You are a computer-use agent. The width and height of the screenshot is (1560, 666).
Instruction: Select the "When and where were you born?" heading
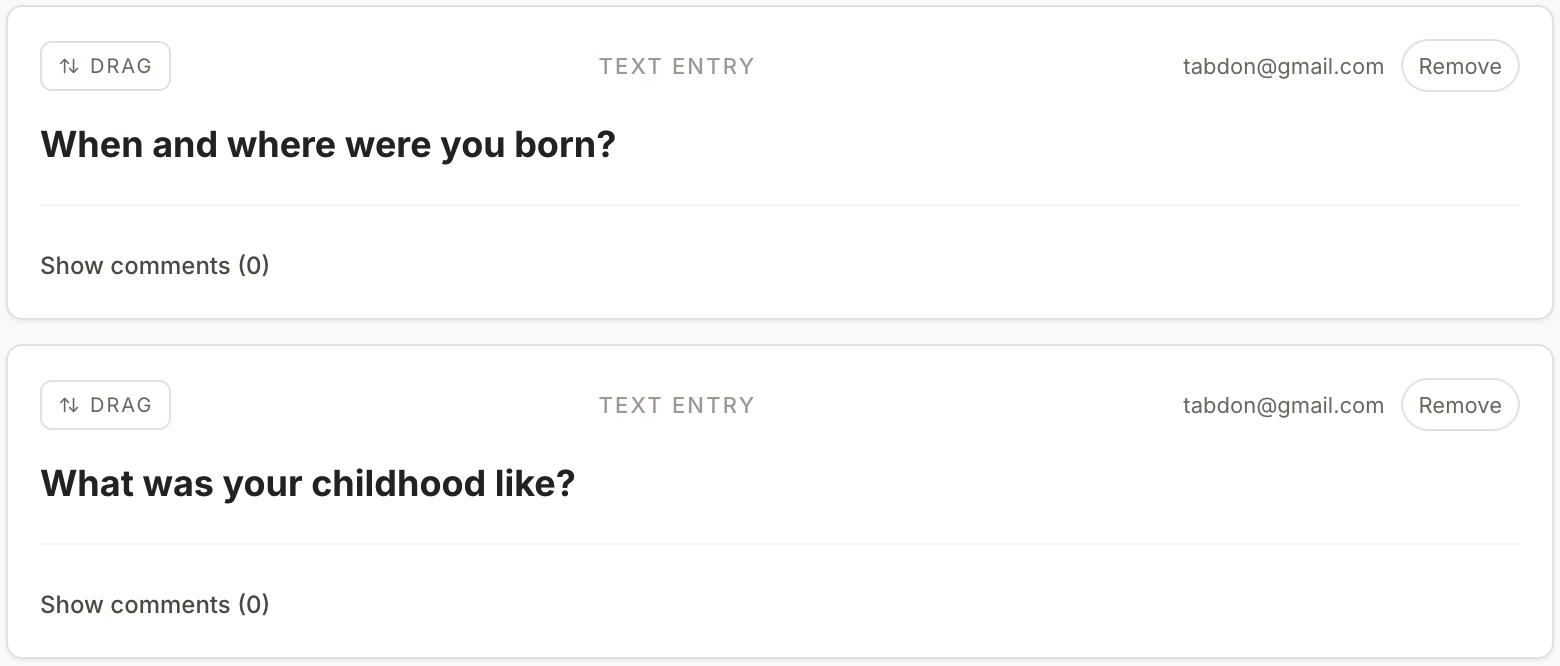(327, 145)
